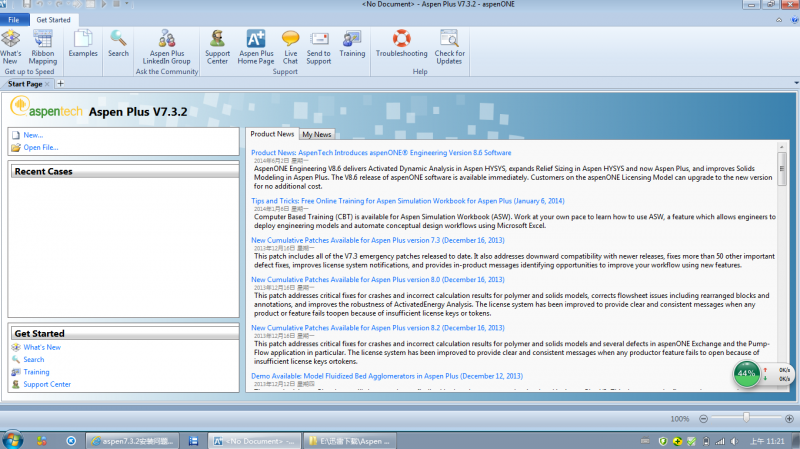
Task: Click the zoom slider handle
Action: (x=746, y=418)
